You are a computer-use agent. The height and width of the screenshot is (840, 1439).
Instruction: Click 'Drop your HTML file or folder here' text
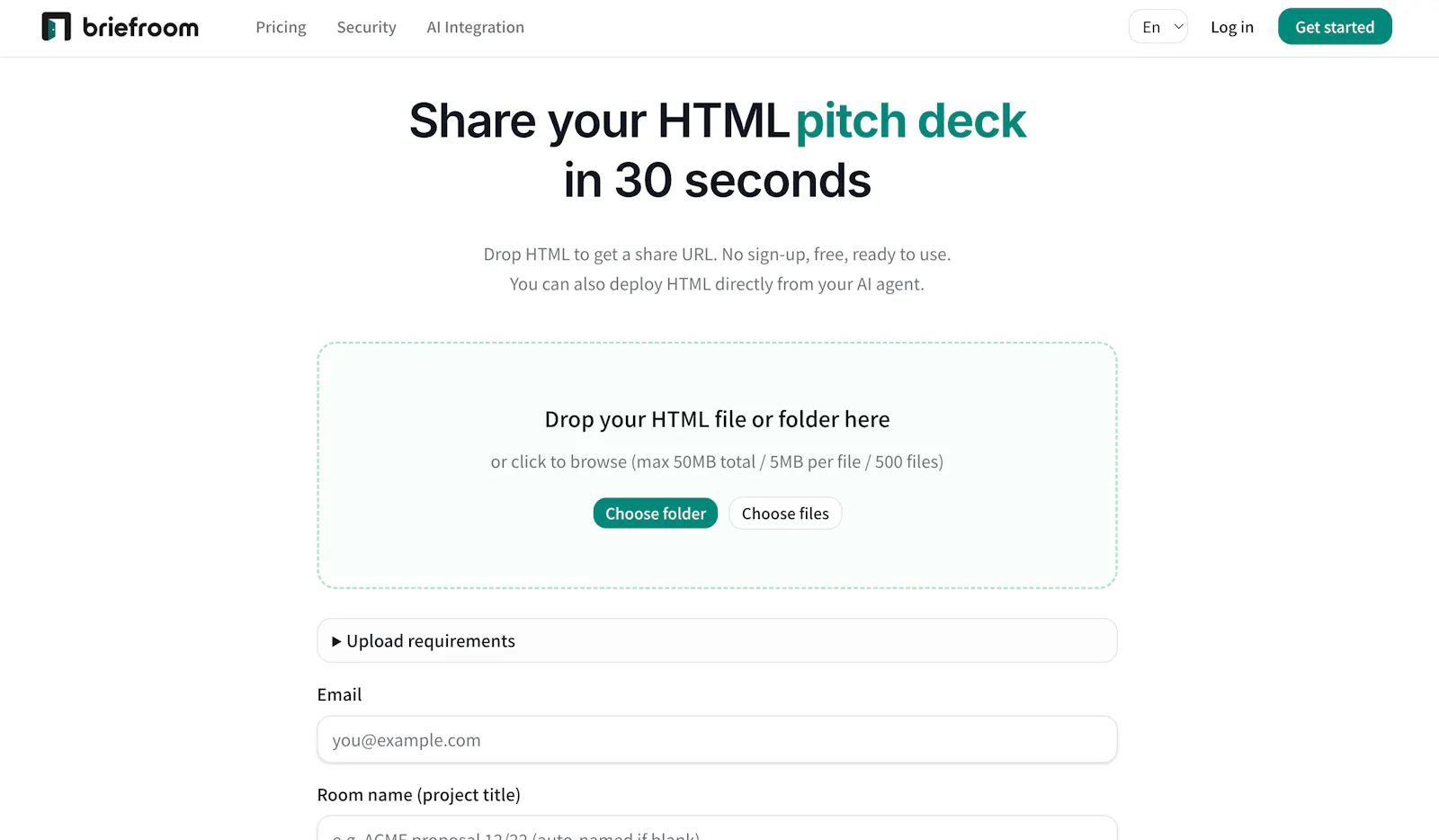(717, 419)
